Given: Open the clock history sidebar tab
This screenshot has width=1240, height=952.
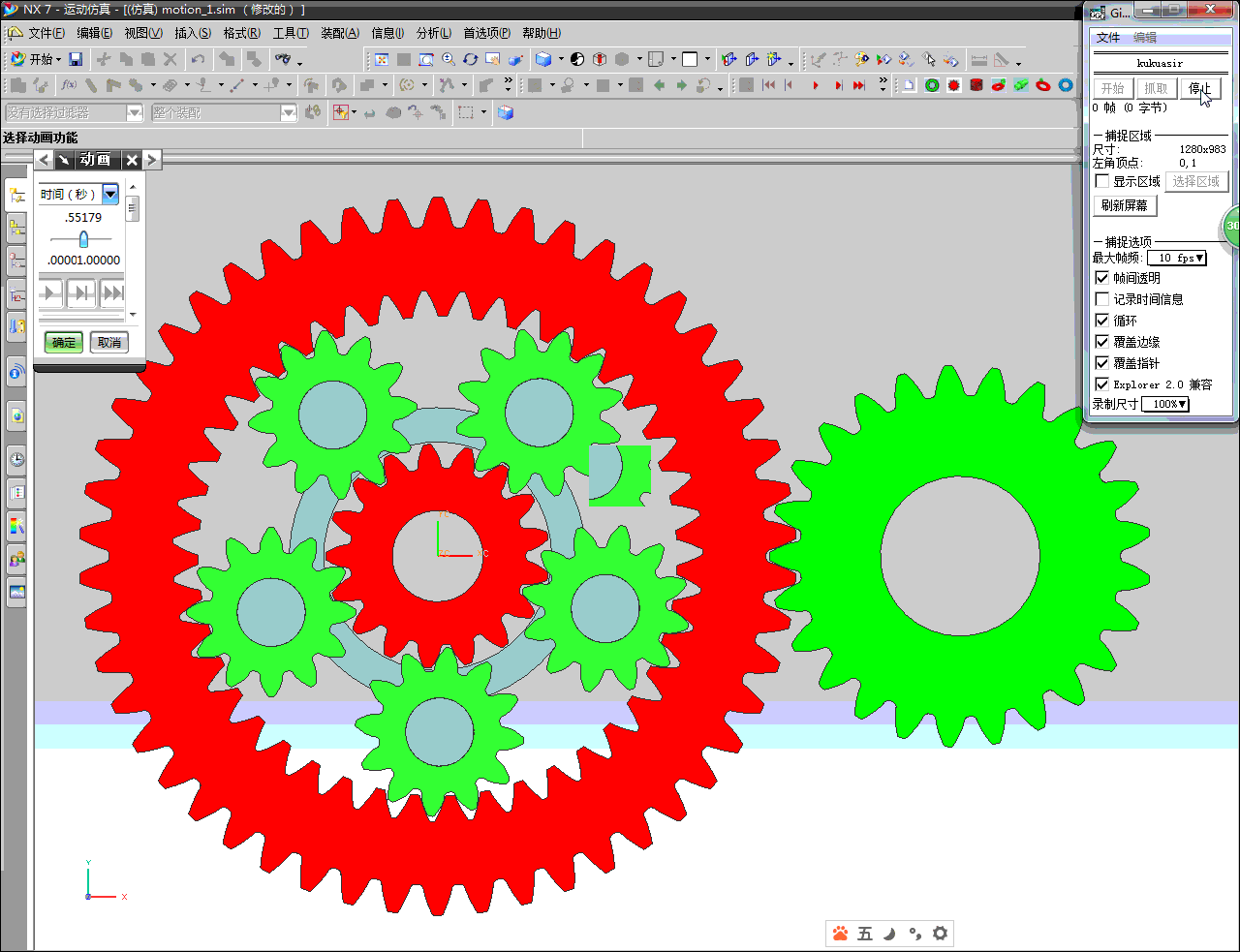Looking at the screenshot, I should [16, 459].
